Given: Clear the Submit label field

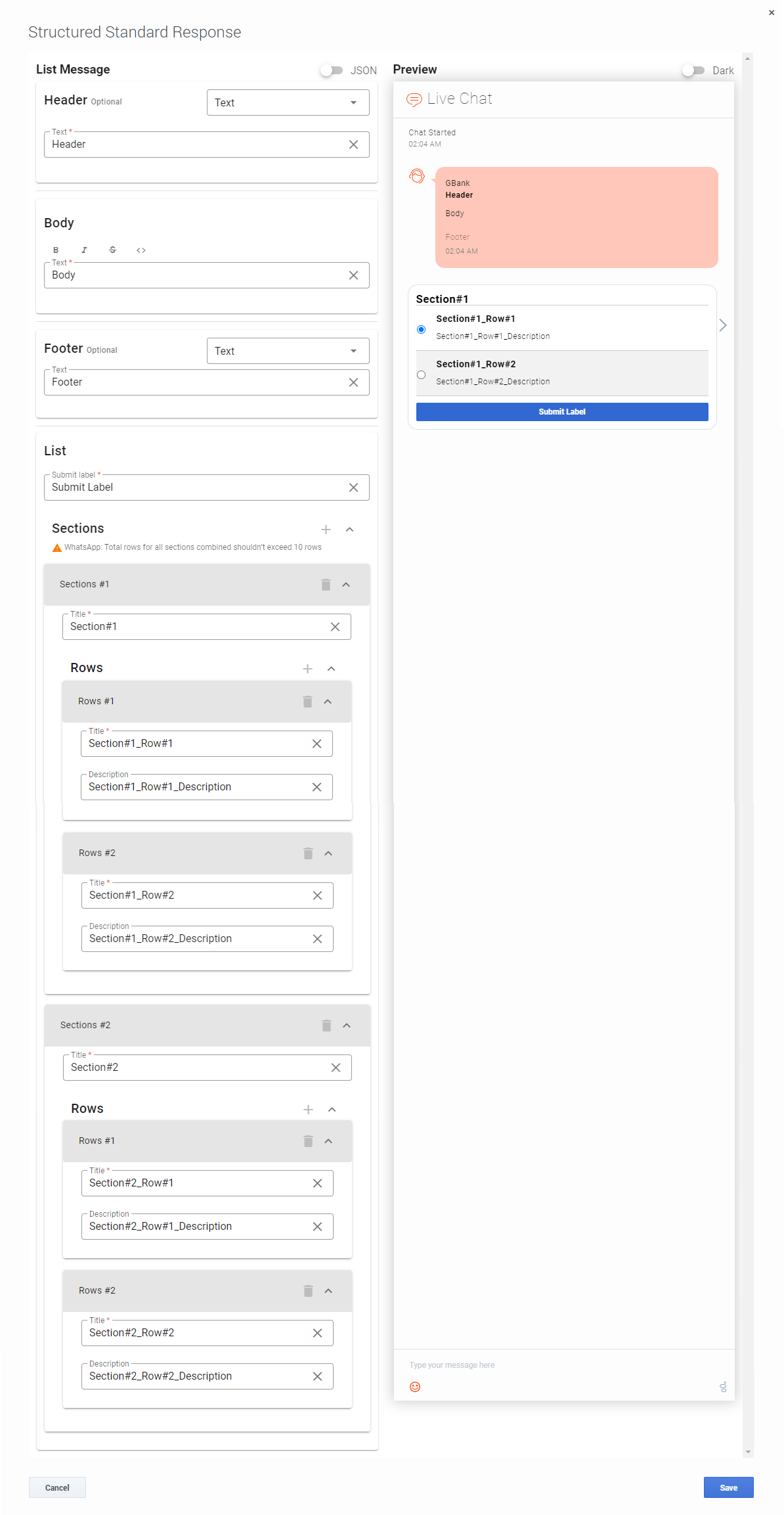Looking at the screenshot, I should tap(353, 487).
